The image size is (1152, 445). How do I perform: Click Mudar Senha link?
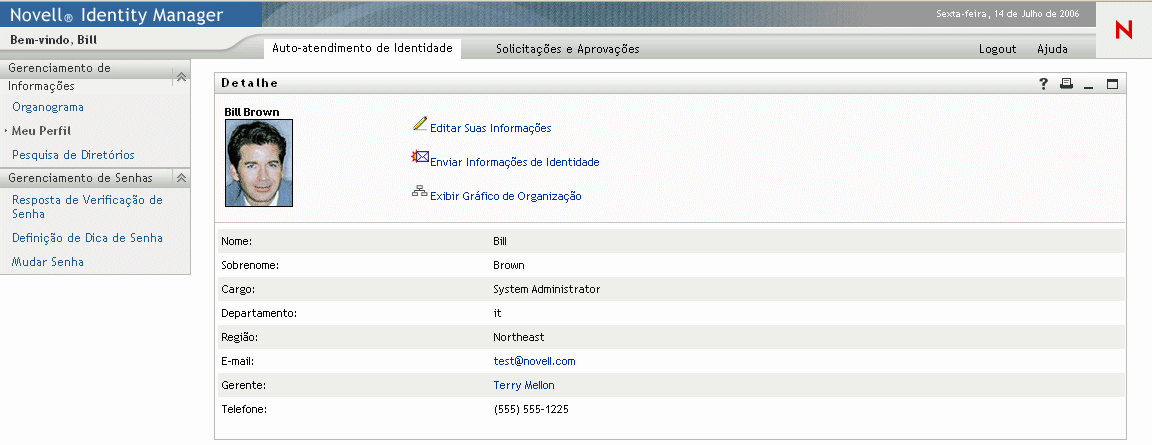tap(48, 262)
